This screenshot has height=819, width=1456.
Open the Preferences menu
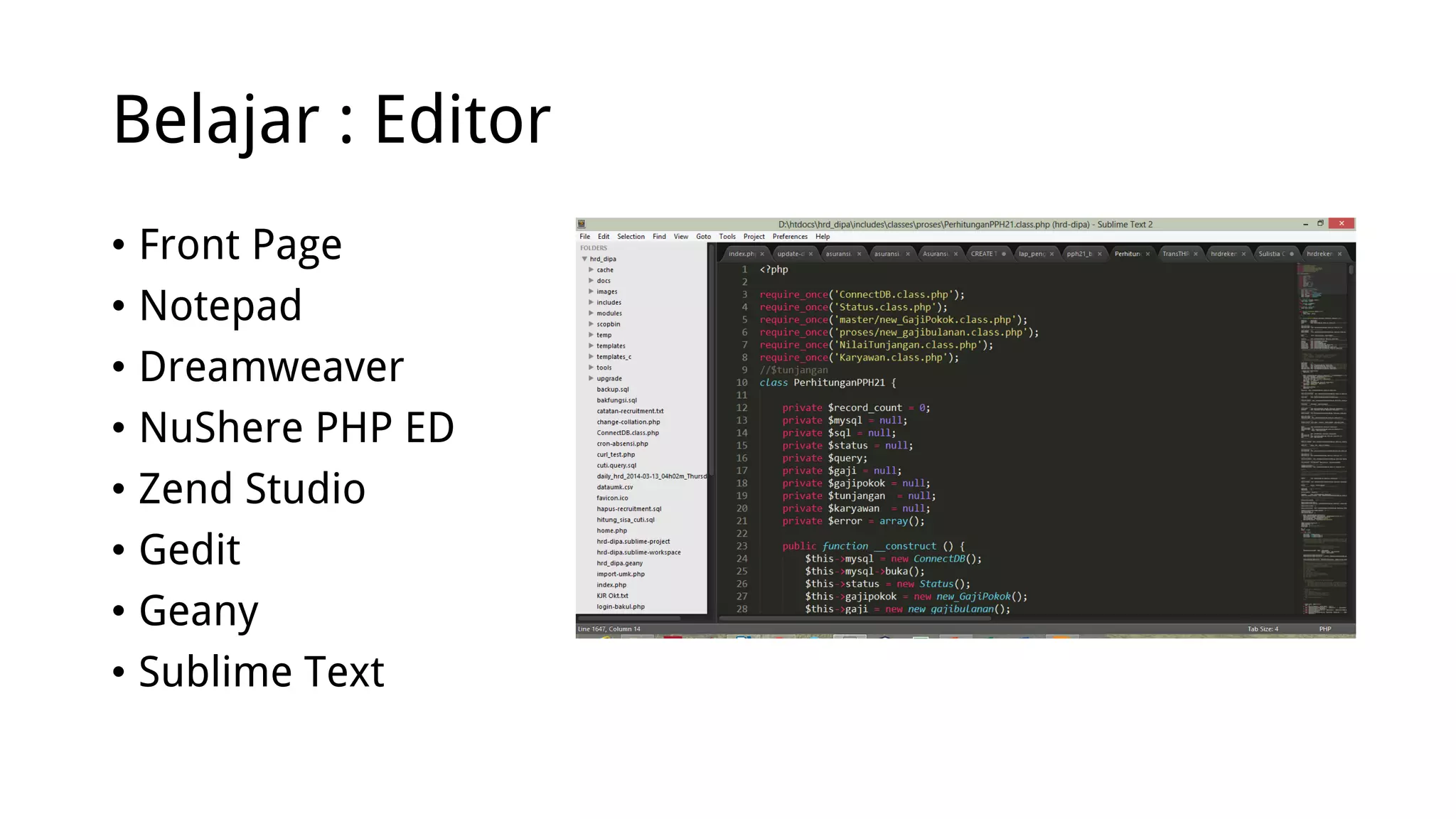pyautogui.click(x=790, y=237)
